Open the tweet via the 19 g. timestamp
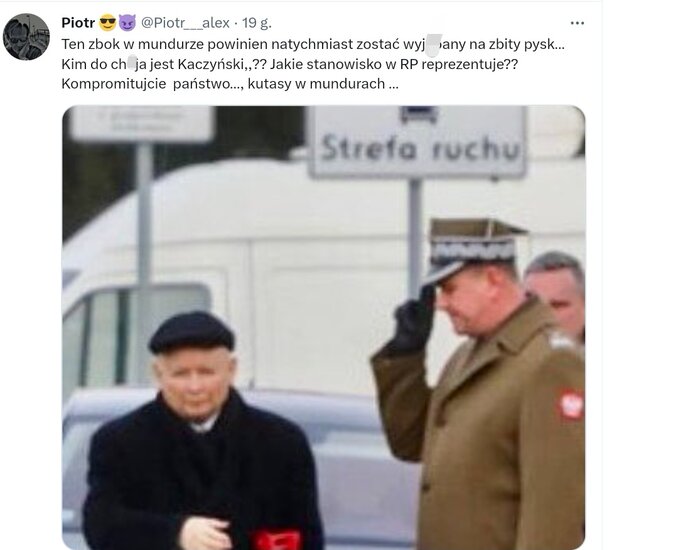Viewport: 678px width, 550px height. (256, 23)
